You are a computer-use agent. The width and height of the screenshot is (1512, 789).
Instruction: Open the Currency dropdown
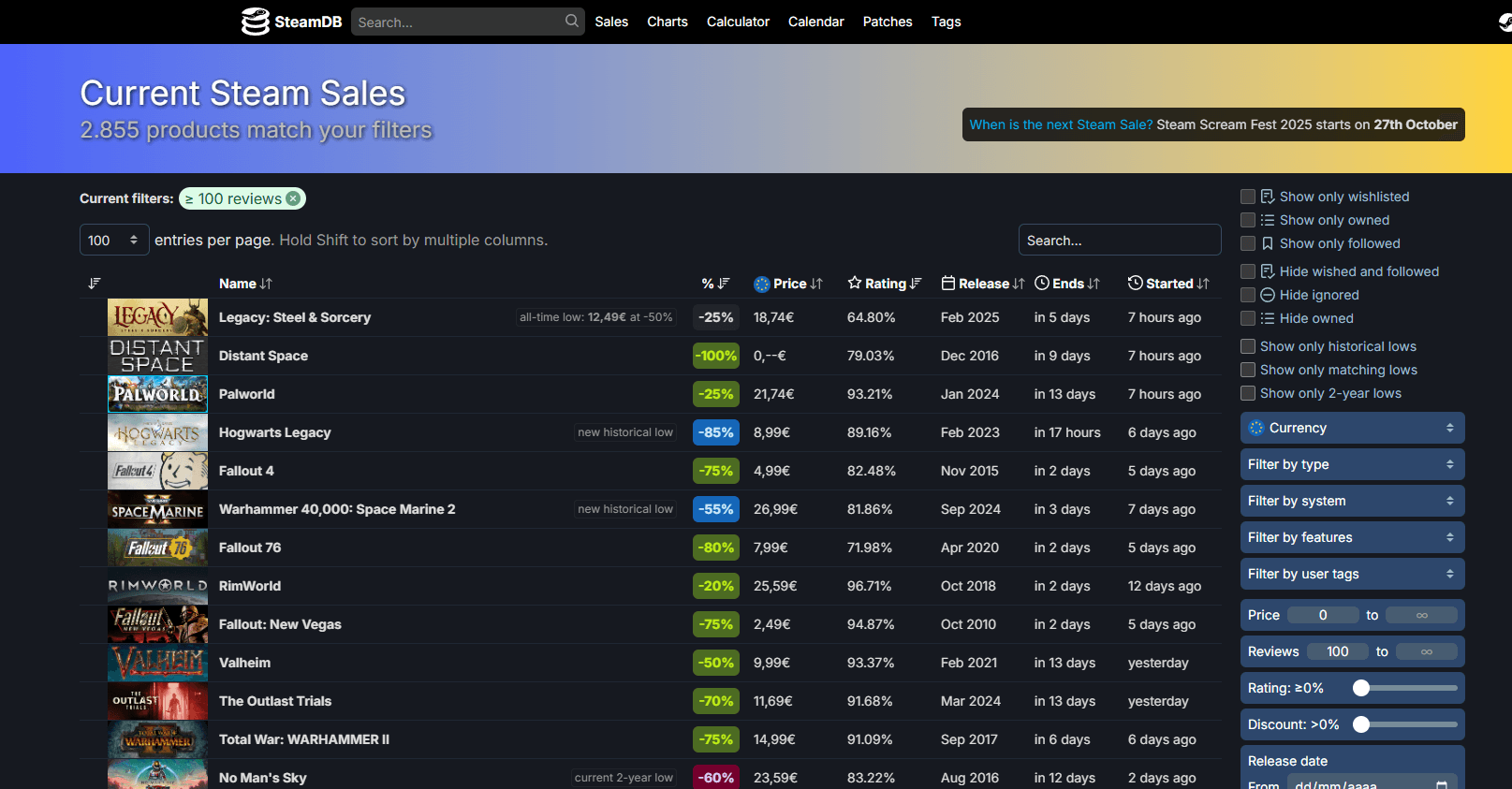pos(1352,428)
